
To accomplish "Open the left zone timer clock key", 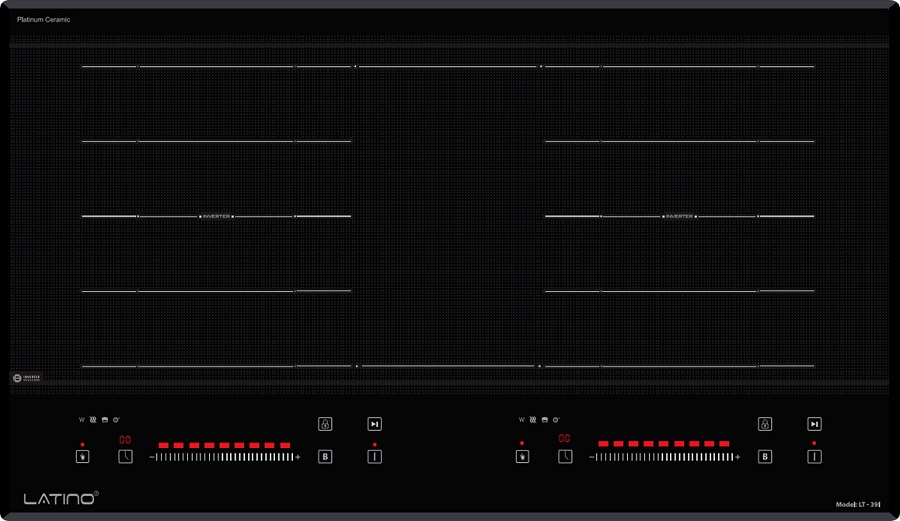I will tap(125, 457).
